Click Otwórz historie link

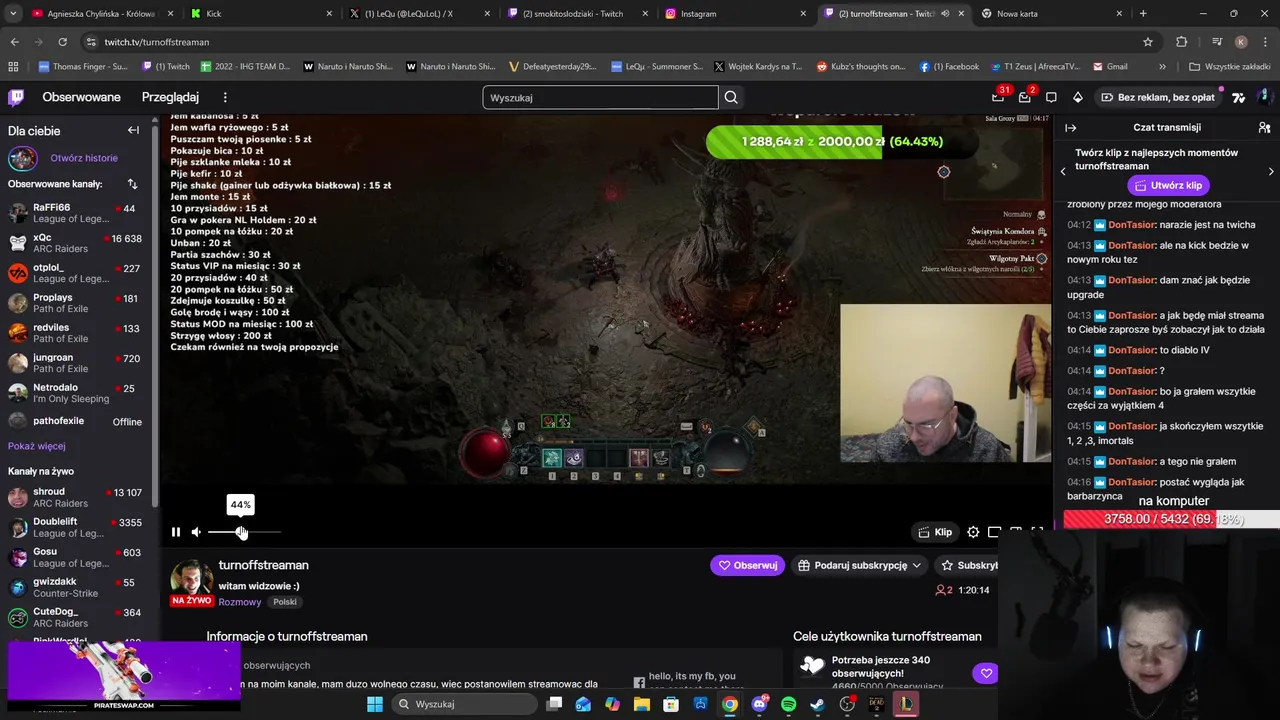coord(84,158)
